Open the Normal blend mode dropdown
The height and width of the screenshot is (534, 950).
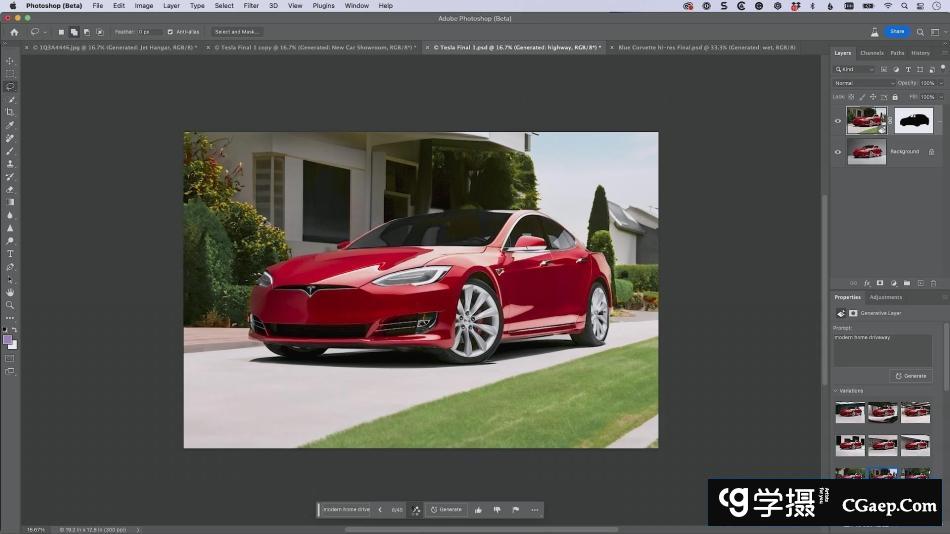tap(860, 83)
